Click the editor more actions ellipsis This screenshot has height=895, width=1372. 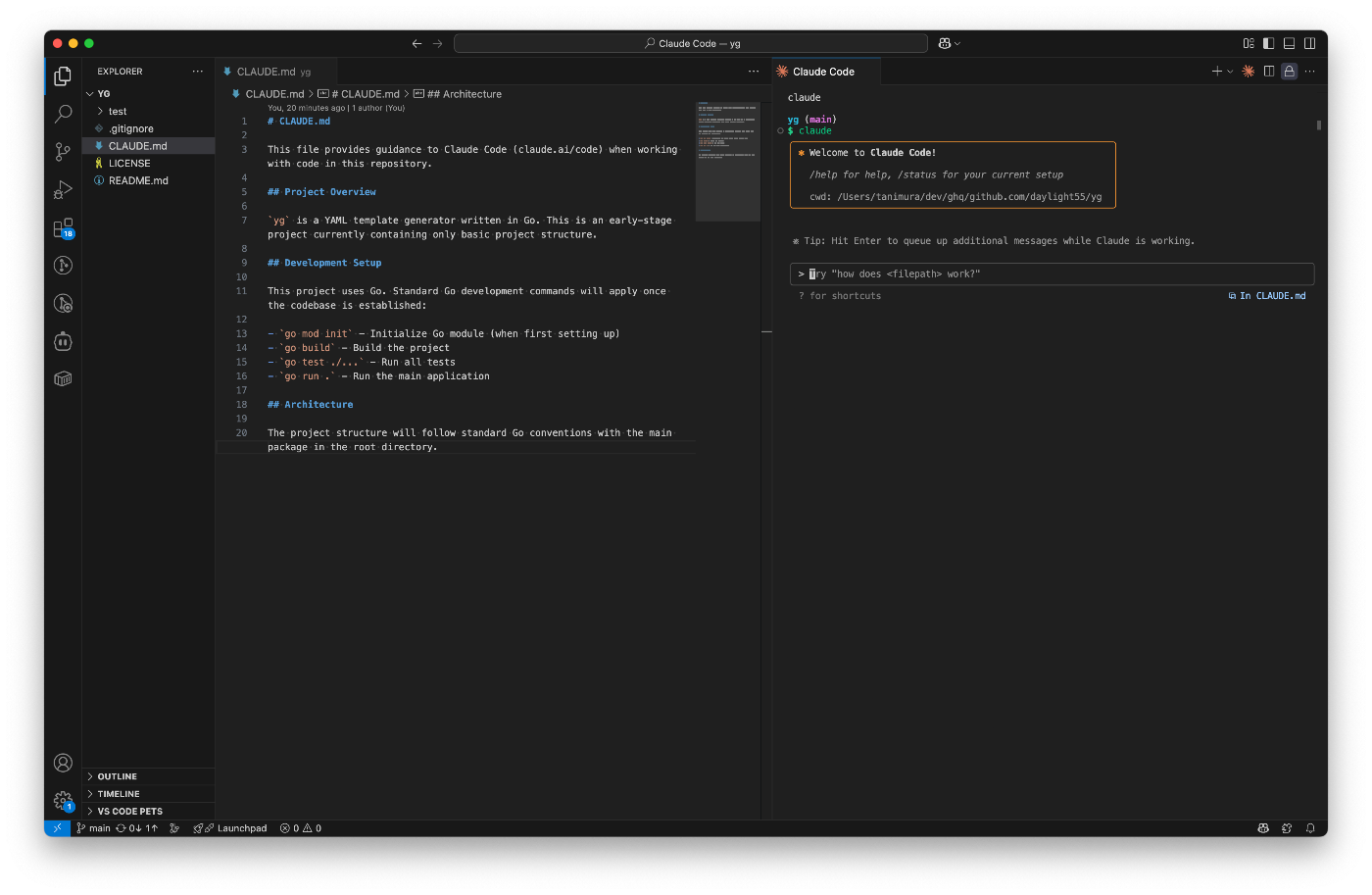click(x=754, y=72)
